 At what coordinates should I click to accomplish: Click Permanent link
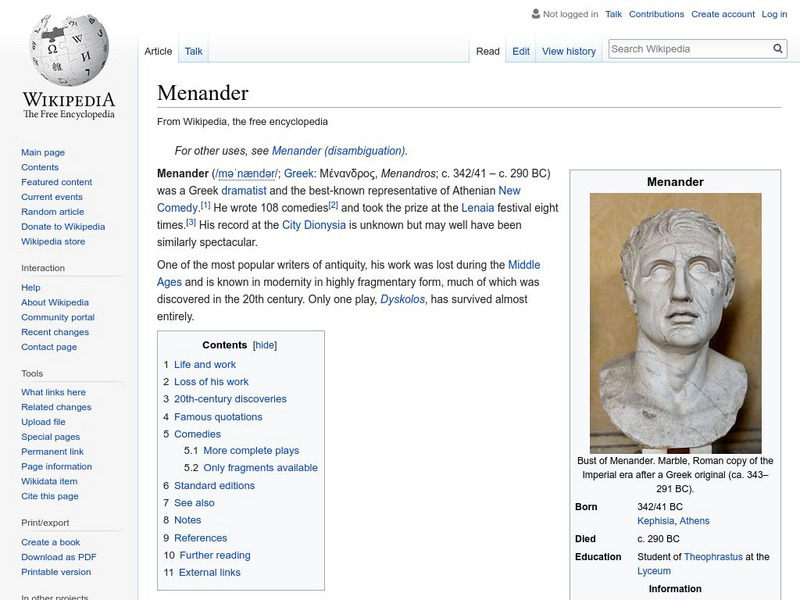[53, 452]
